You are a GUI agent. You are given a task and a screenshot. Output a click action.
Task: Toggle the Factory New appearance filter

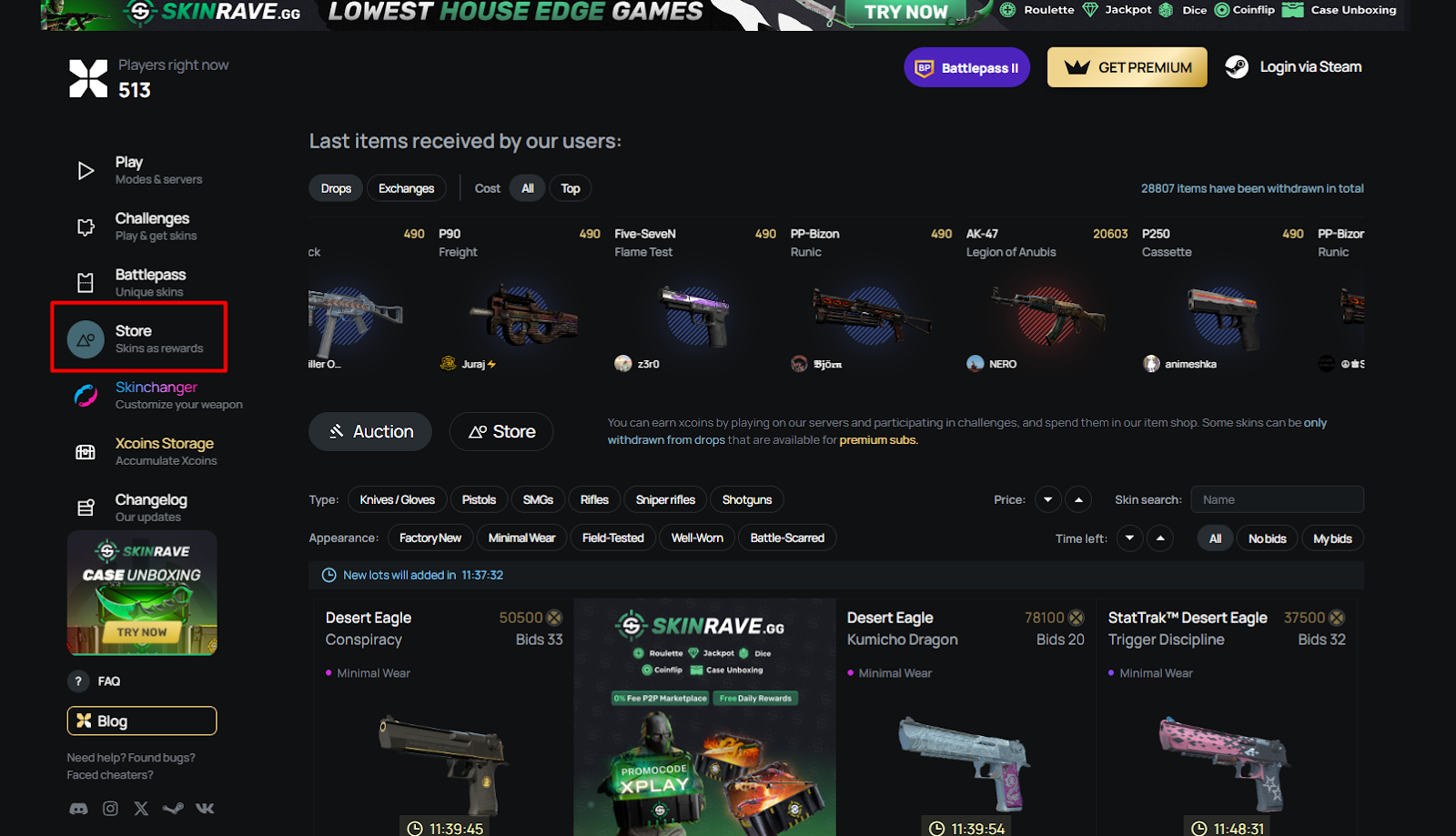pyautogui.click(x=430, y=538)
